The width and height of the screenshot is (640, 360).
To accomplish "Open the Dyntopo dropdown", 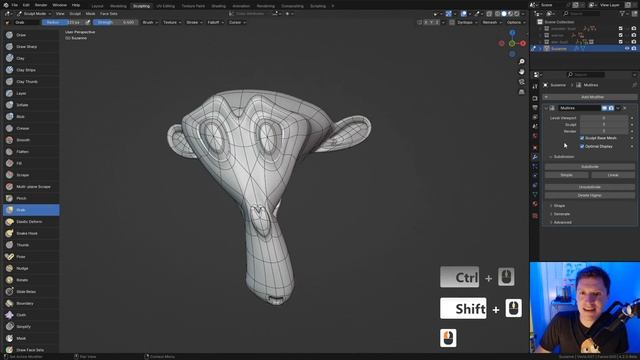I will (x=467, y=22).
